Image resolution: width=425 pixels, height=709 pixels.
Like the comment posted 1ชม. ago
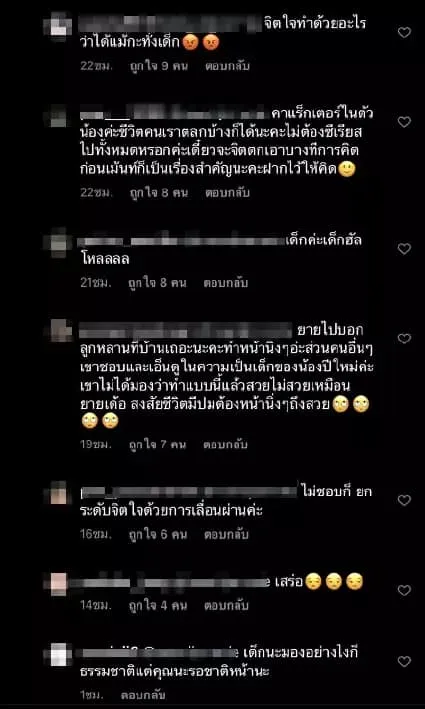404,662
